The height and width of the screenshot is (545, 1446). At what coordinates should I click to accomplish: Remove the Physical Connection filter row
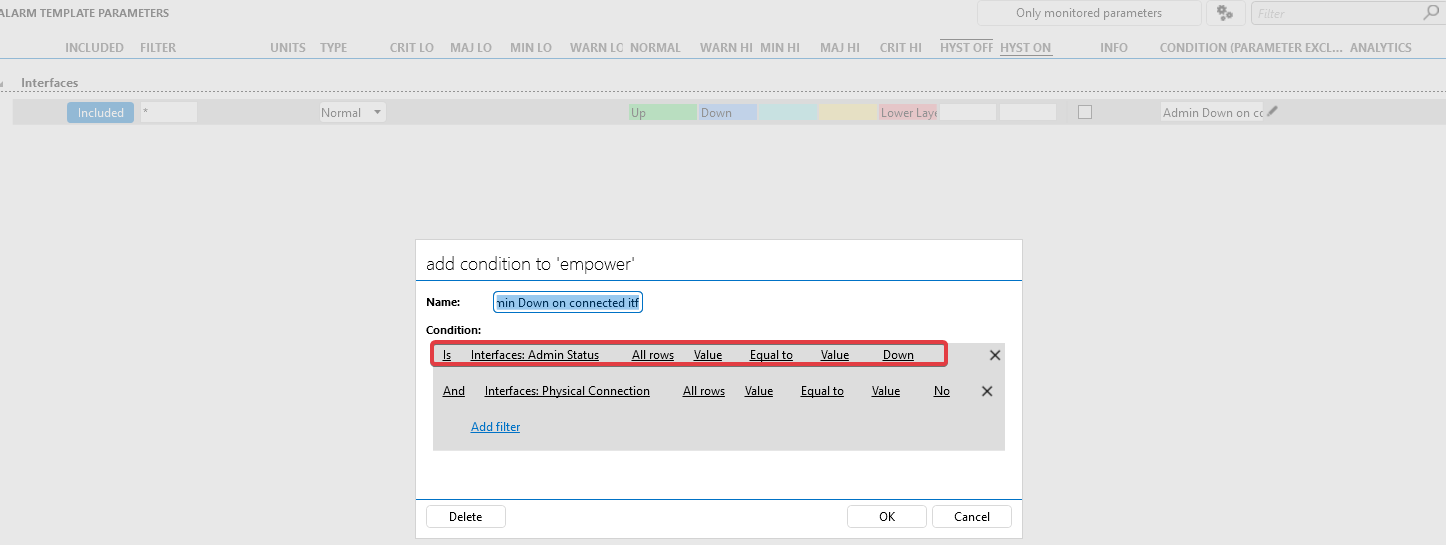point(986,391)
